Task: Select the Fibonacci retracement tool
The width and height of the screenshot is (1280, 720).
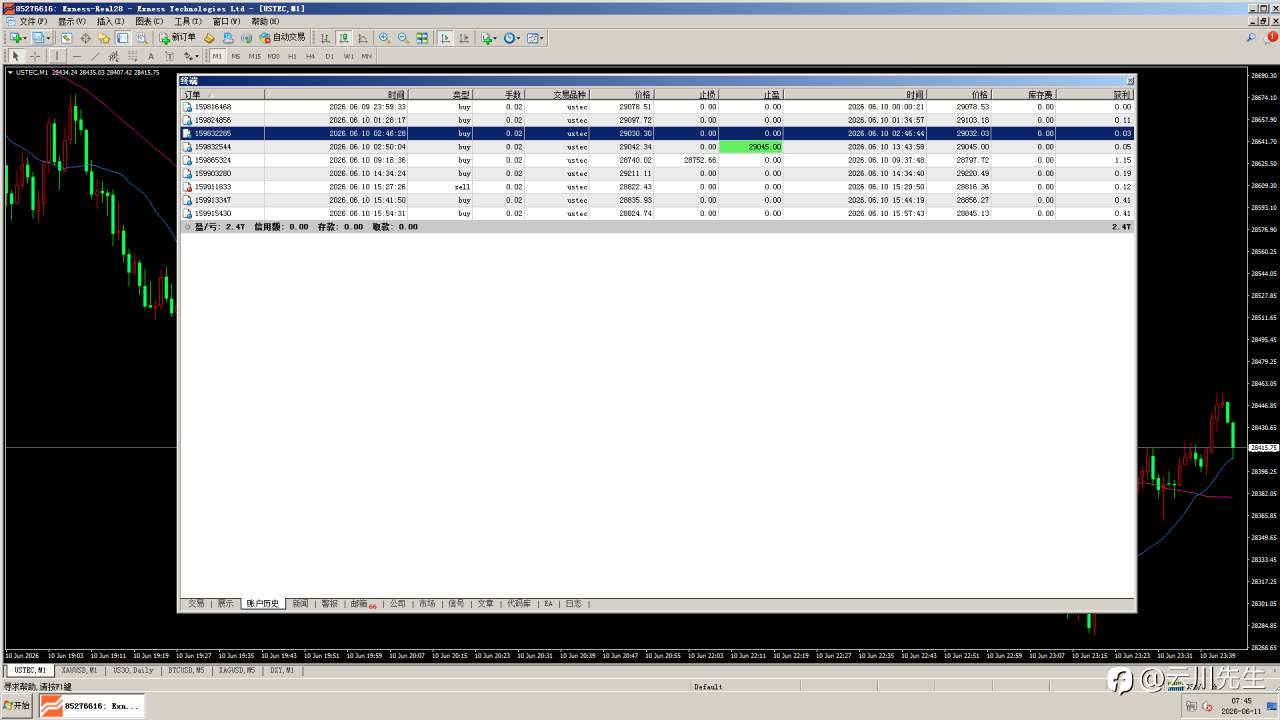Action: [x=132, y=56]
